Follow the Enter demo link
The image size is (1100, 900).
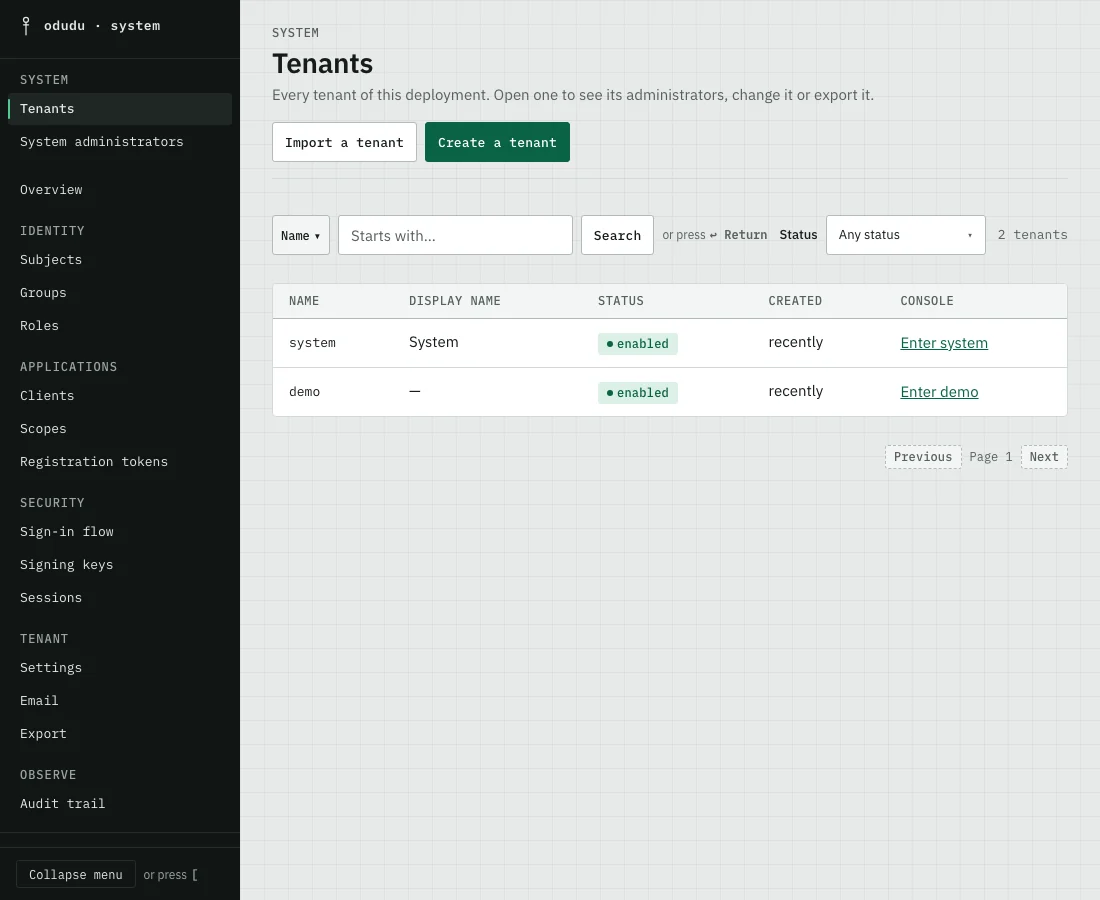tap(939, 392)
